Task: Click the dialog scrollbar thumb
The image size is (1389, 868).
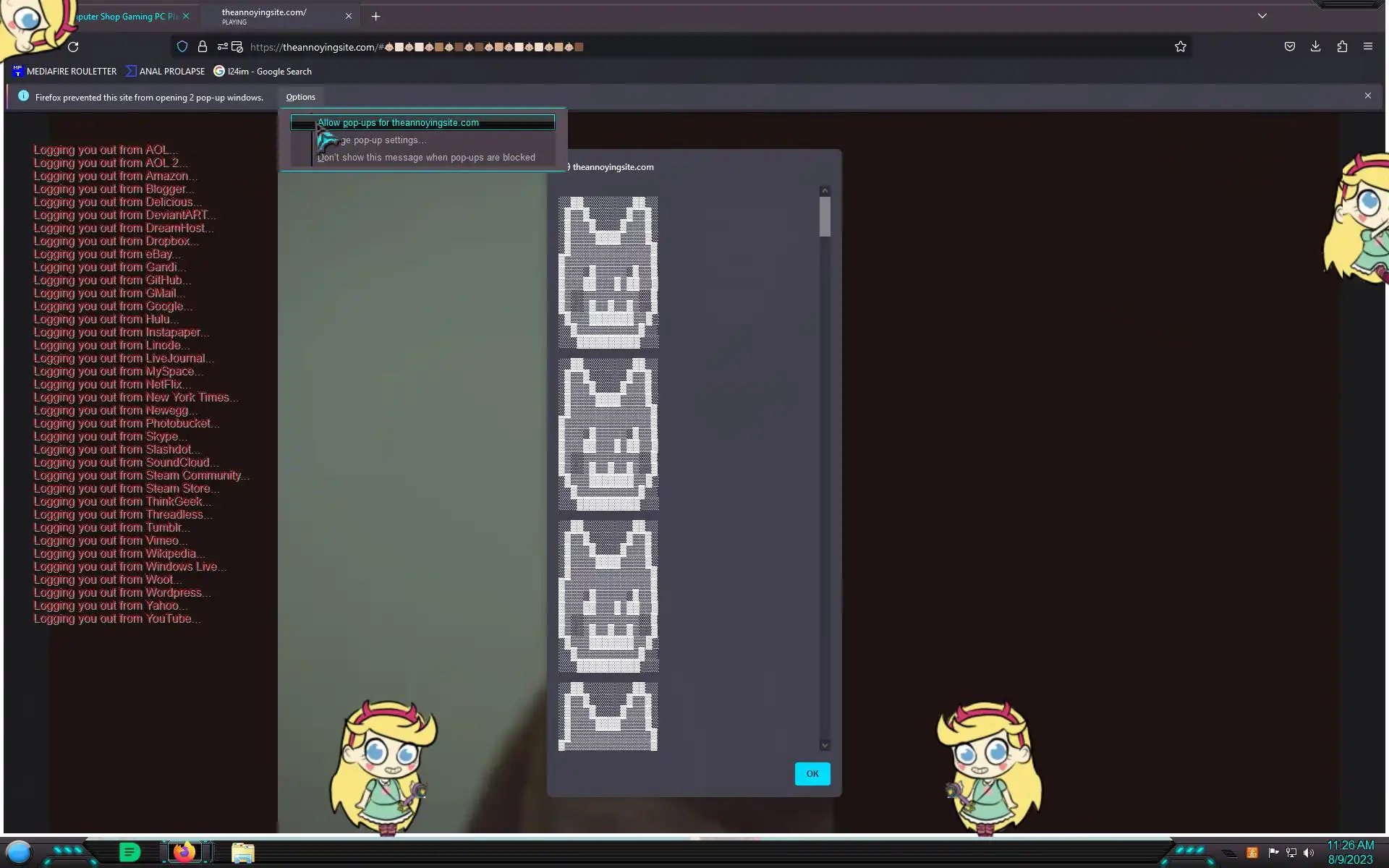Action: pos(825,216)
